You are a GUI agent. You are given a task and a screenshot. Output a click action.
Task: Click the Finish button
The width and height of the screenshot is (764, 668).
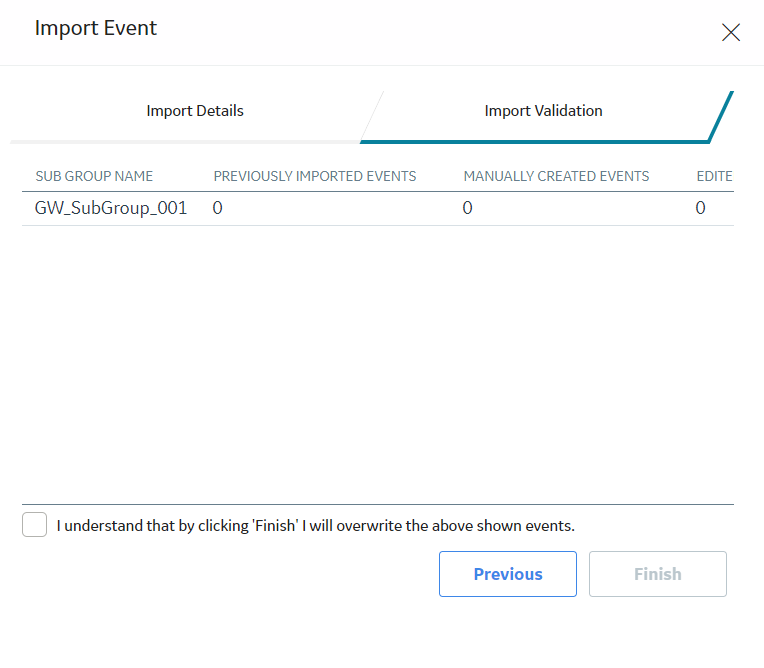(x=658, y=574)
